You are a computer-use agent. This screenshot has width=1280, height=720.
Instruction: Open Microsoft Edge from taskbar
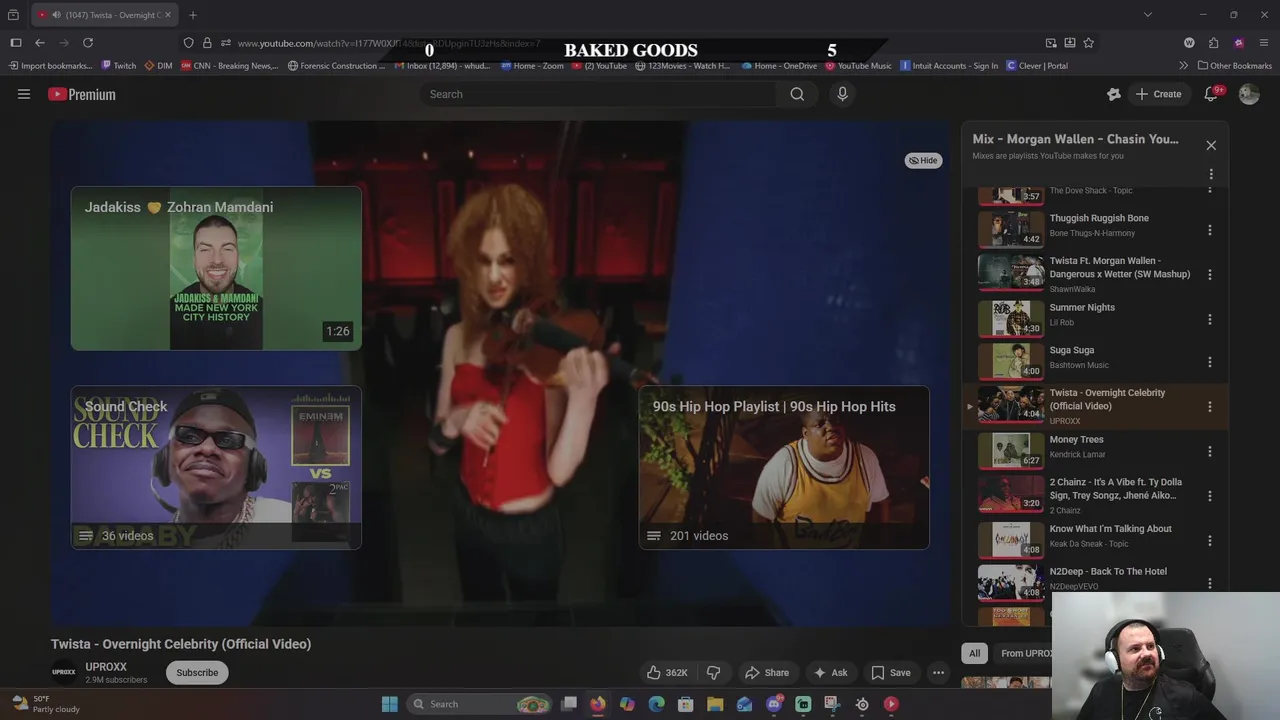pyautogui.click(x=656, y=704)
